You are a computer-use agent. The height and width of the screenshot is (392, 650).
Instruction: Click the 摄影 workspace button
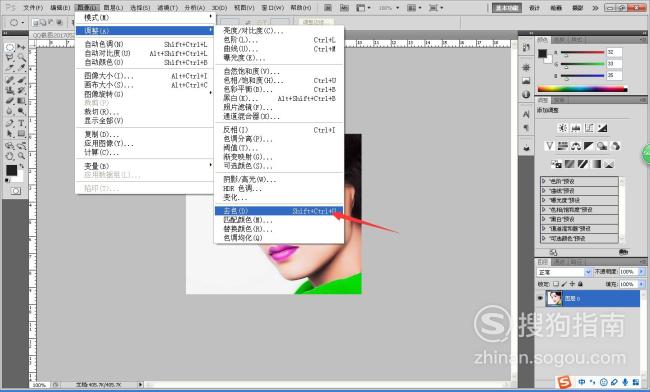point(577,8)
